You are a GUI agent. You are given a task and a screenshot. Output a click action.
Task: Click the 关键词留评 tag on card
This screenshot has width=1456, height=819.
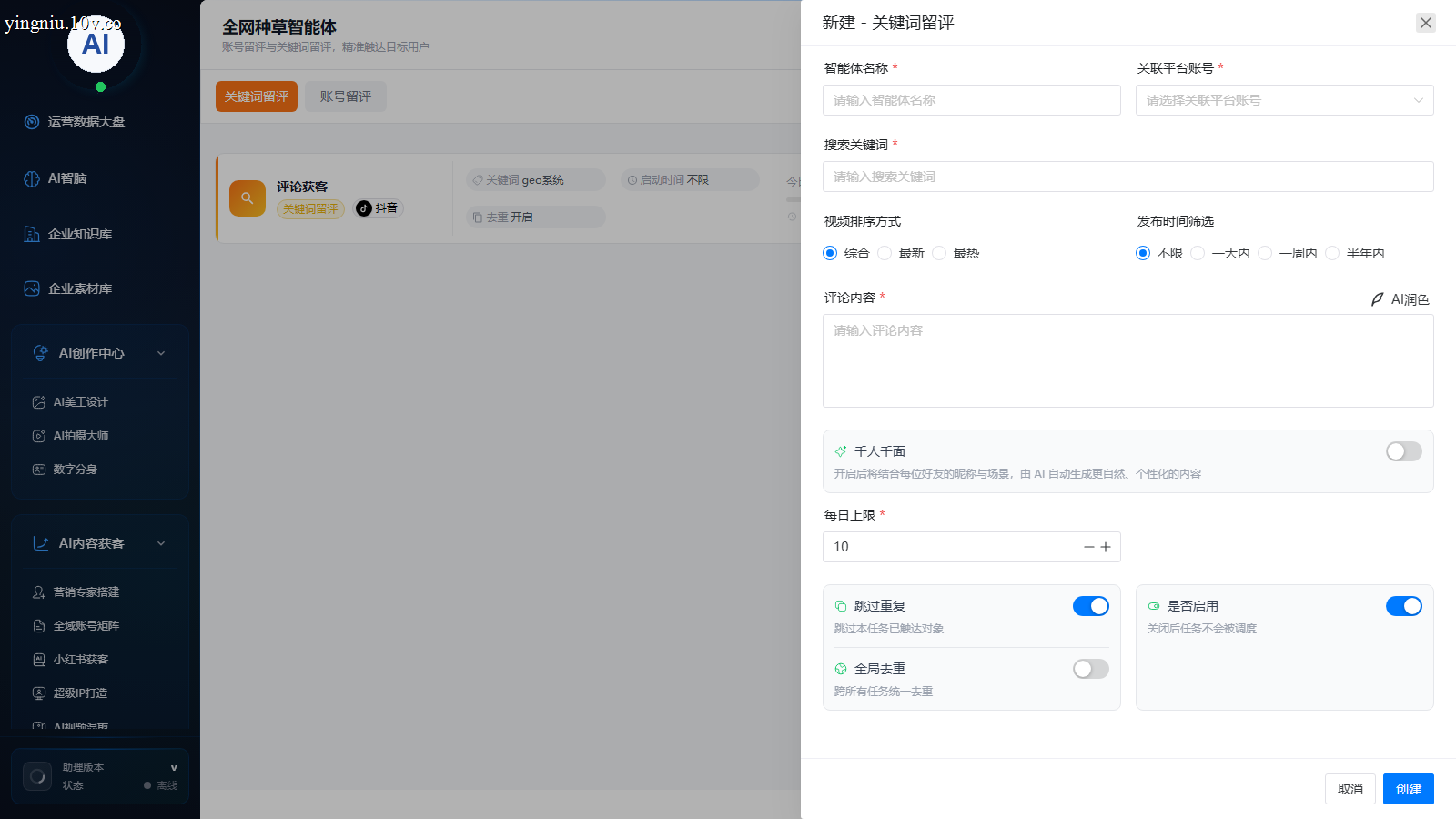(310, 209)
